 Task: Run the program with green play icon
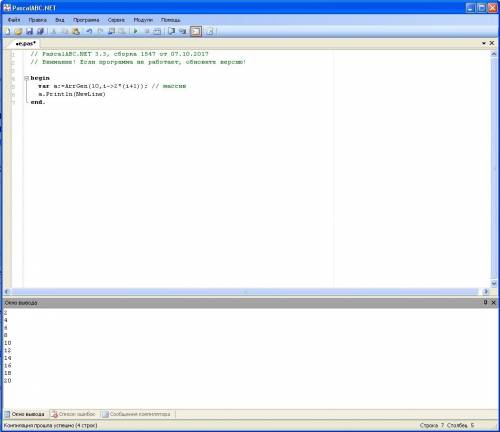[135, 31]
